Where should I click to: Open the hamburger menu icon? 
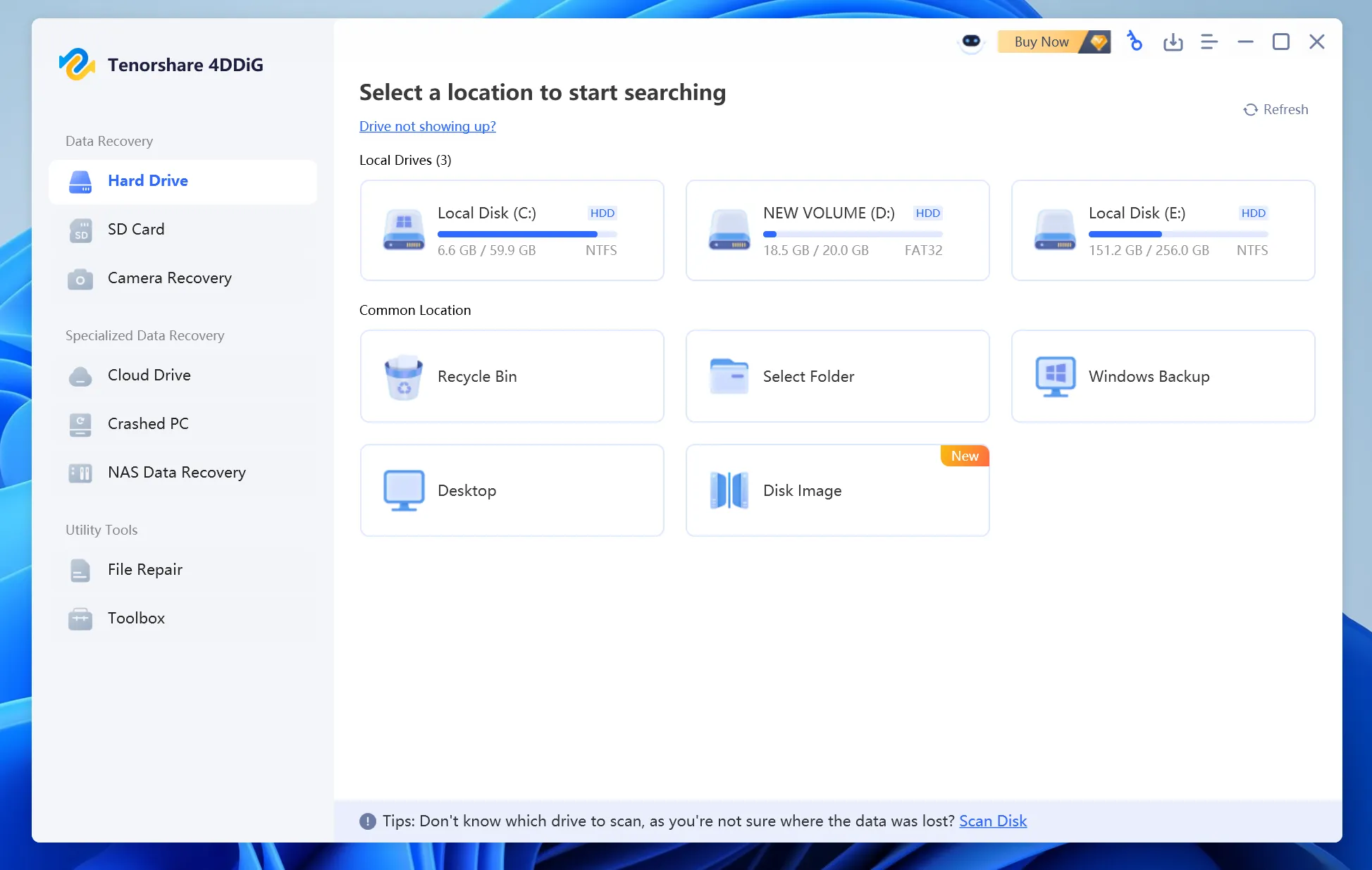[x=1209, y=42]
